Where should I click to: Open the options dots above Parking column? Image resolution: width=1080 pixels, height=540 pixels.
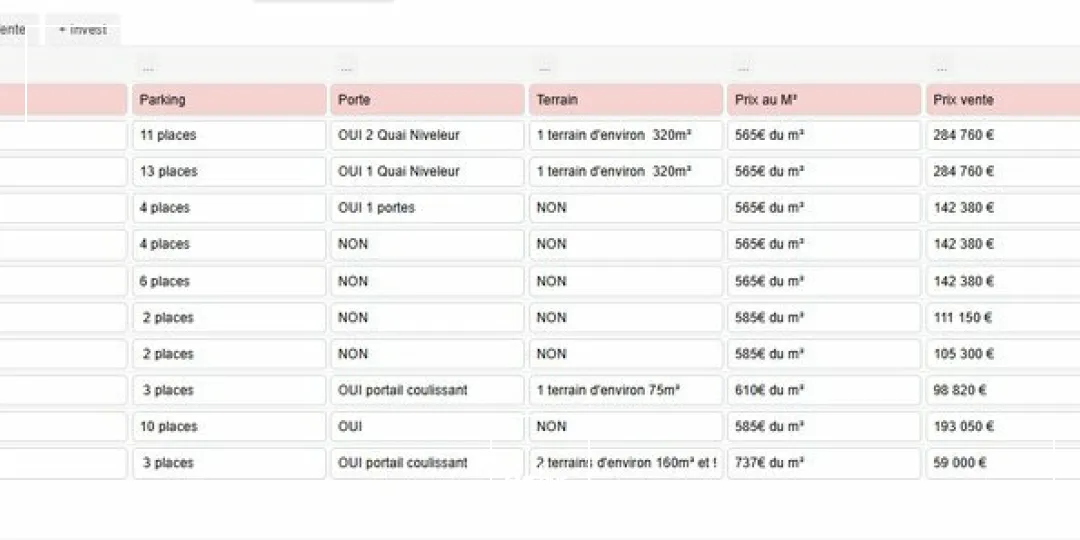pos(148,69)
